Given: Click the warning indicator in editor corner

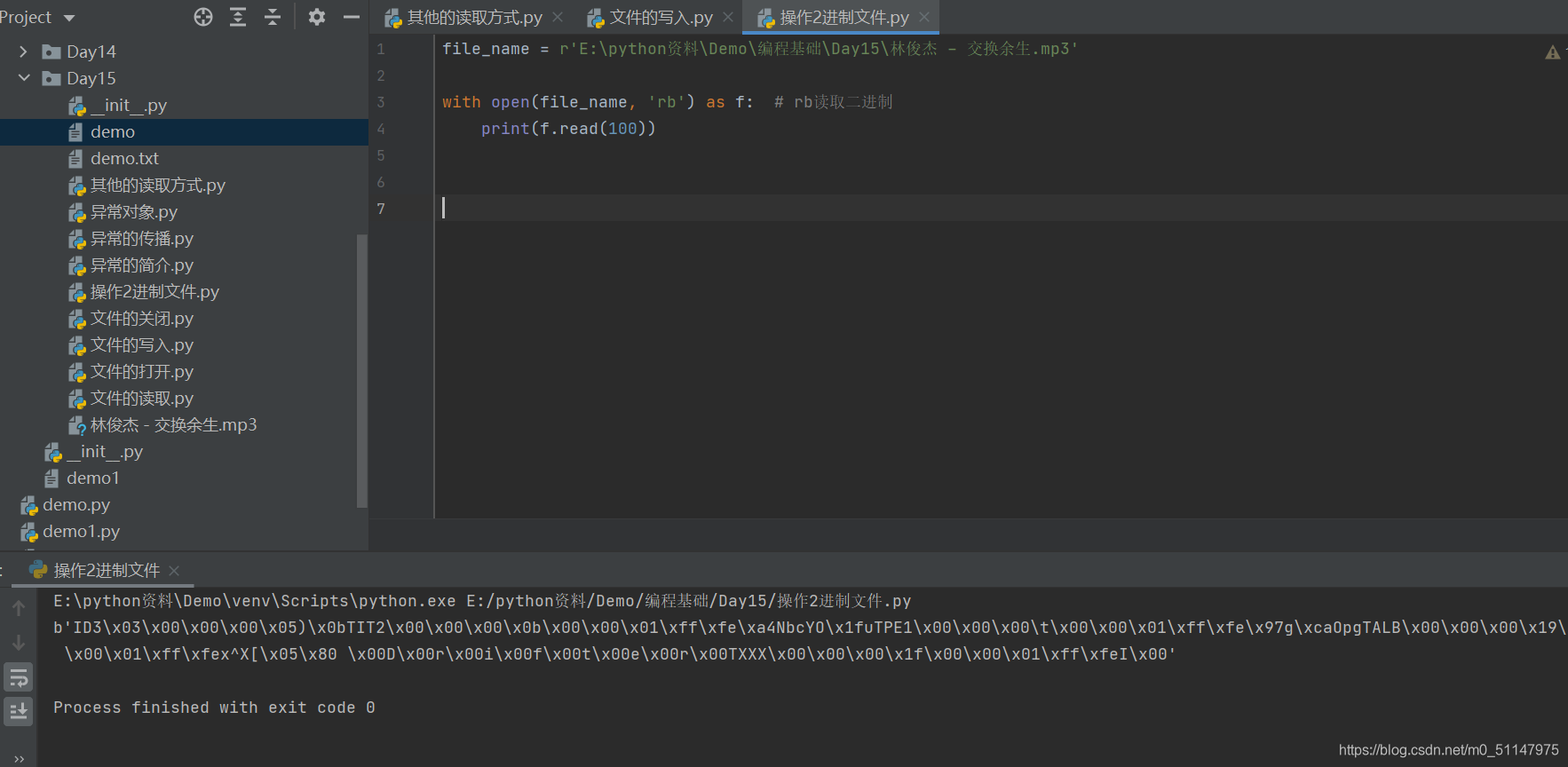Looking at the screenshot, I should pyautogui.click(x=1552, y=52).
